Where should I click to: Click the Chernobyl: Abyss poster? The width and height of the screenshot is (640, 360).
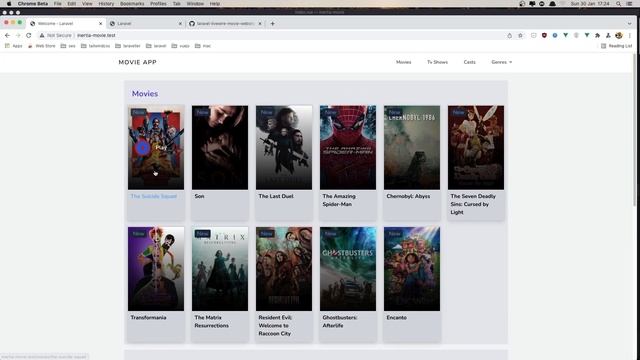[412, 147]
